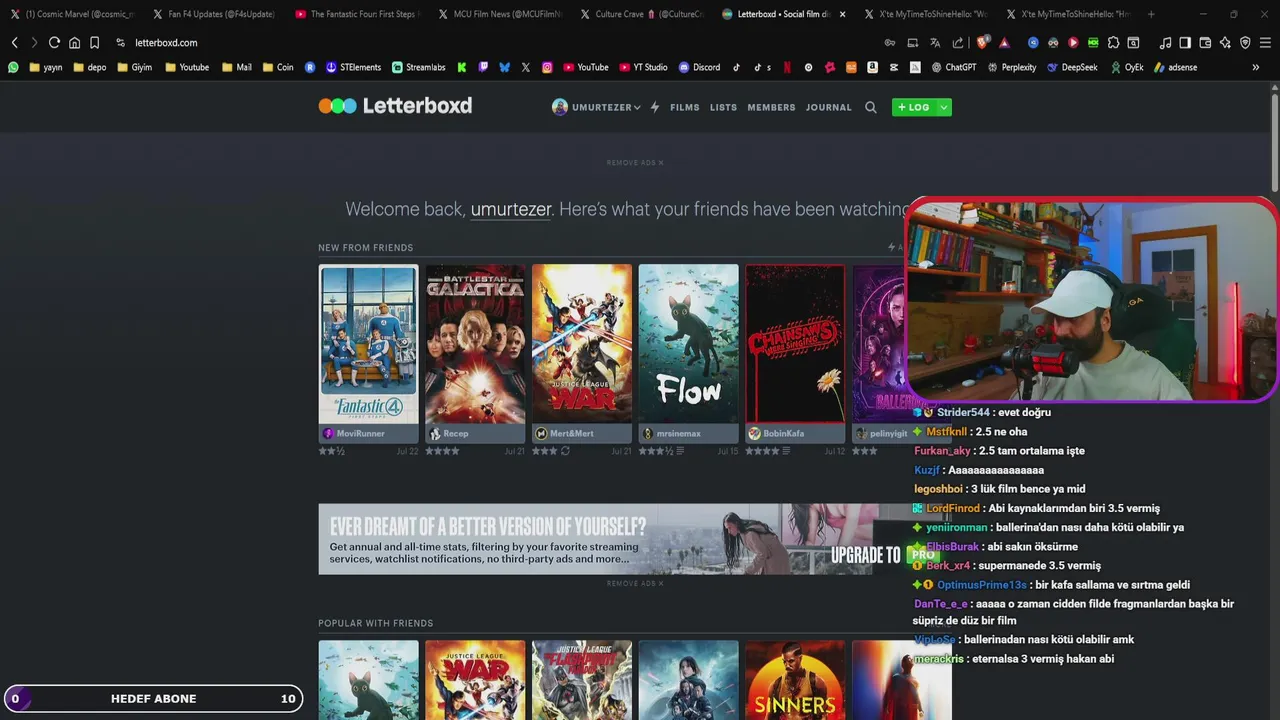The image size is (1280, 720).
Task: Open the music note playlist icon
Action: tap(1165, 43)
